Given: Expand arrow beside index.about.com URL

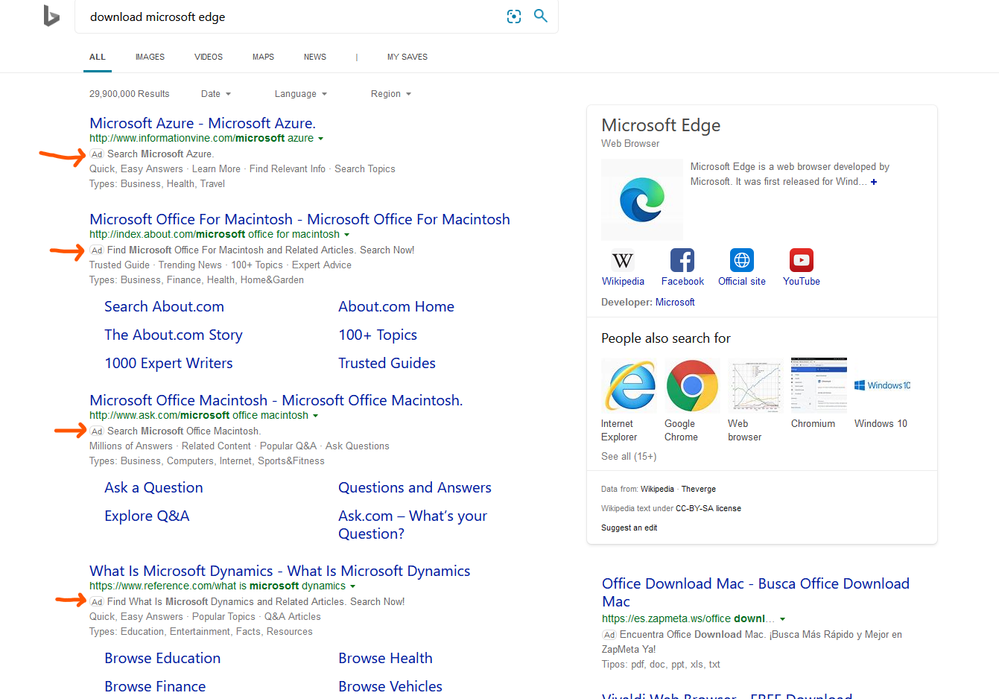Looking at the screenshot, I should [x=347, y=234].
